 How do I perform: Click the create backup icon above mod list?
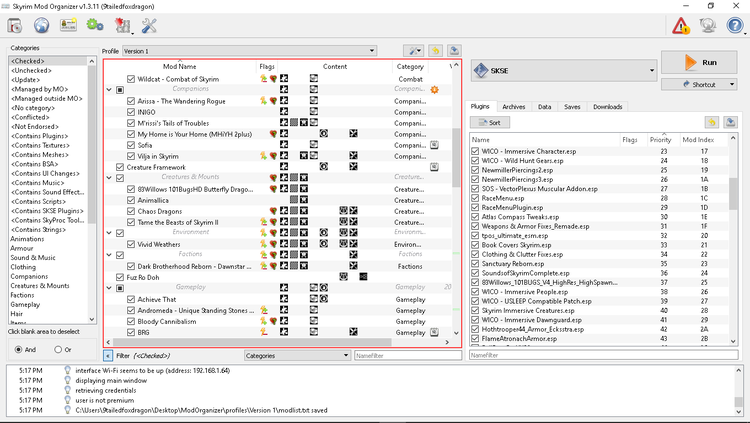click(454, 51)
